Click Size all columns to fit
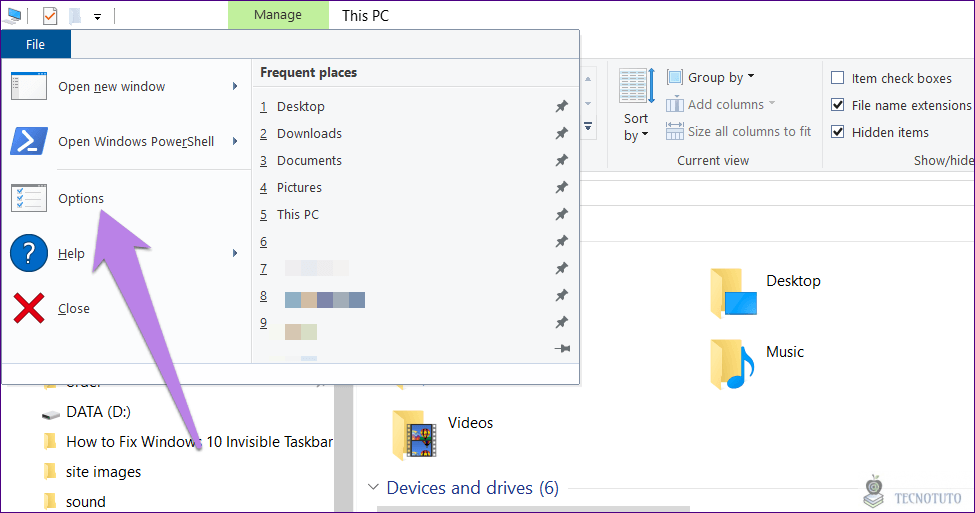The image size is (975, 513). (x=738, y=131)
